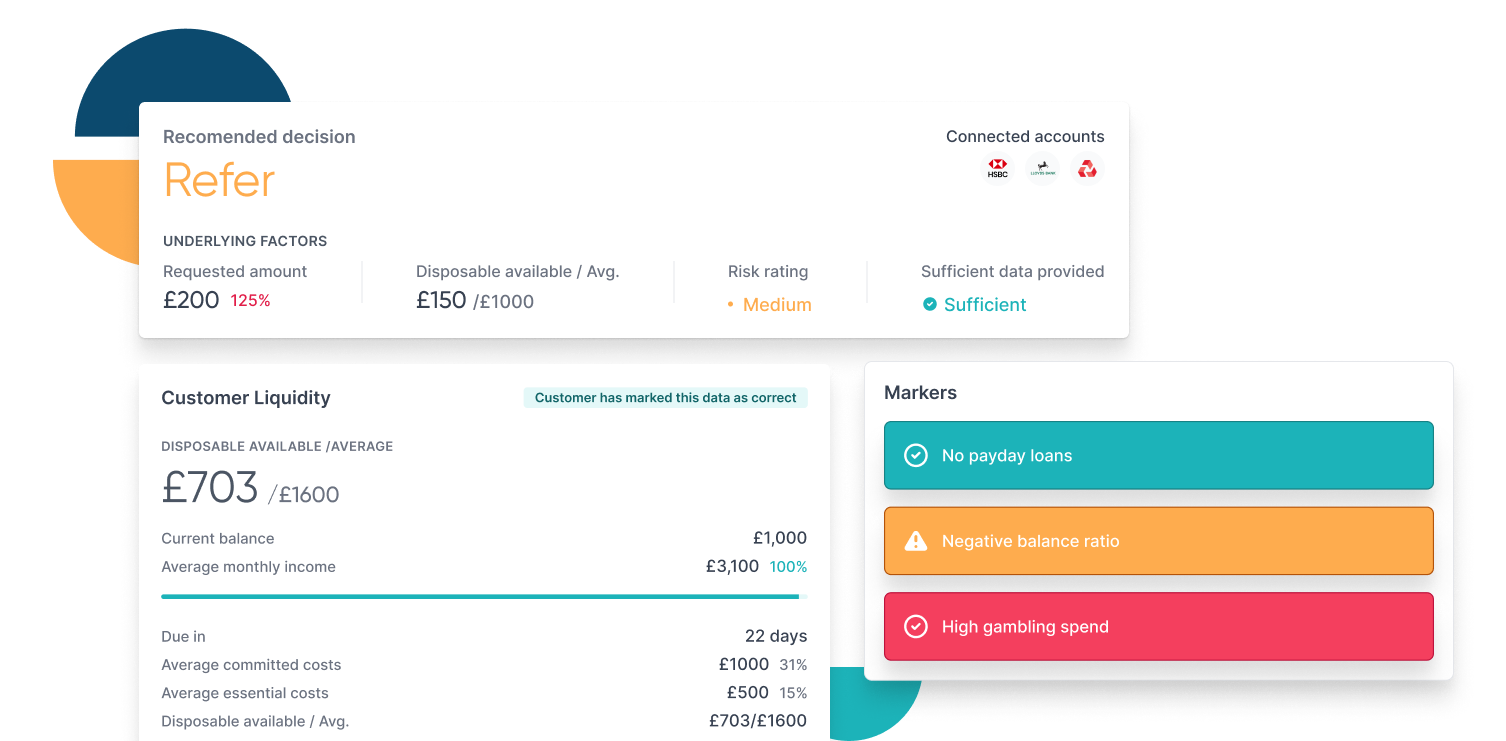Screen dimensions: 1506x741
Task: Select the Negative balance ratio marker
Action: pyautogui.click(x=1158, y=541)
